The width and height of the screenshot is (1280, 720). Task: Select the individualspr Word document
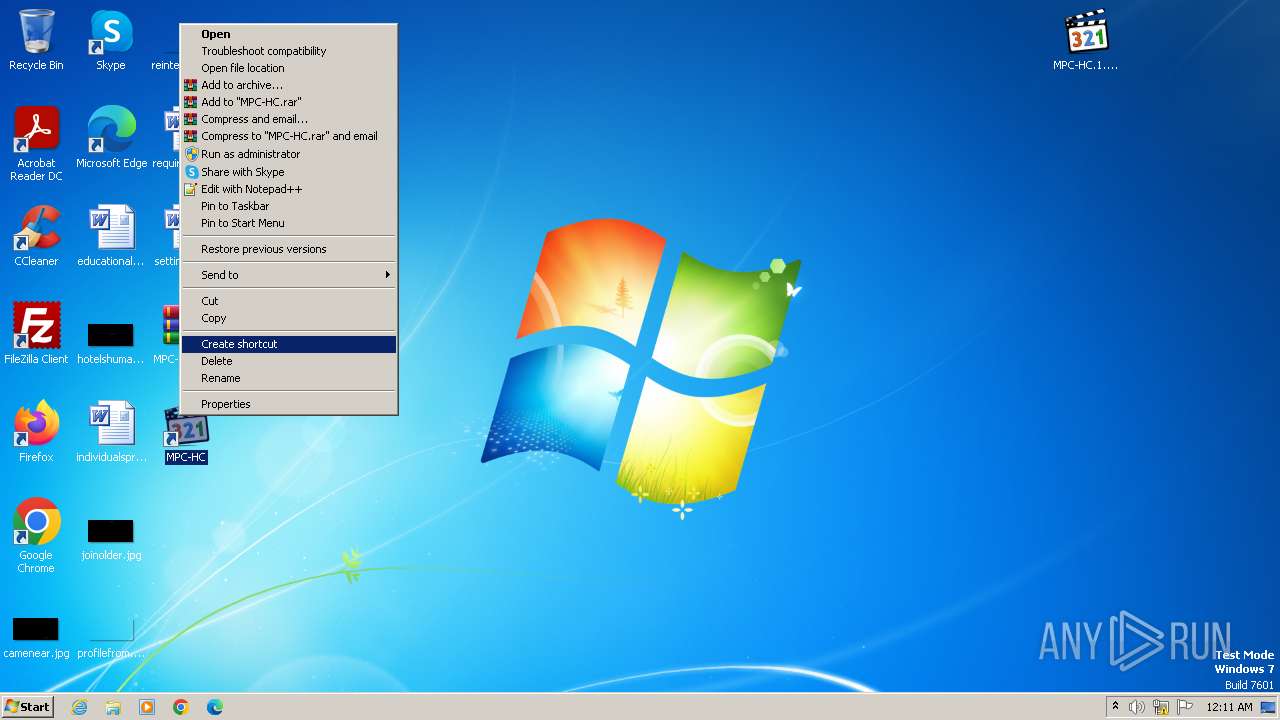coord(111,431)
